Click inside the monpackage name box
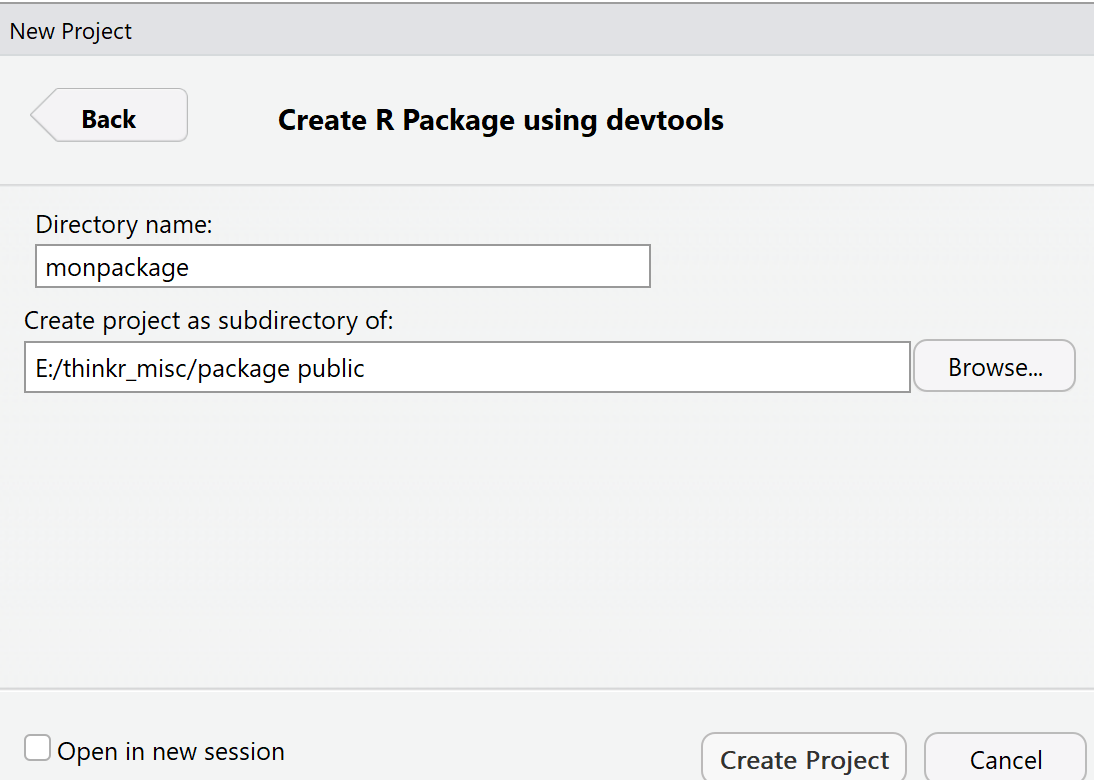Screen dimensions: 1094x780 (x=343, y=266)
